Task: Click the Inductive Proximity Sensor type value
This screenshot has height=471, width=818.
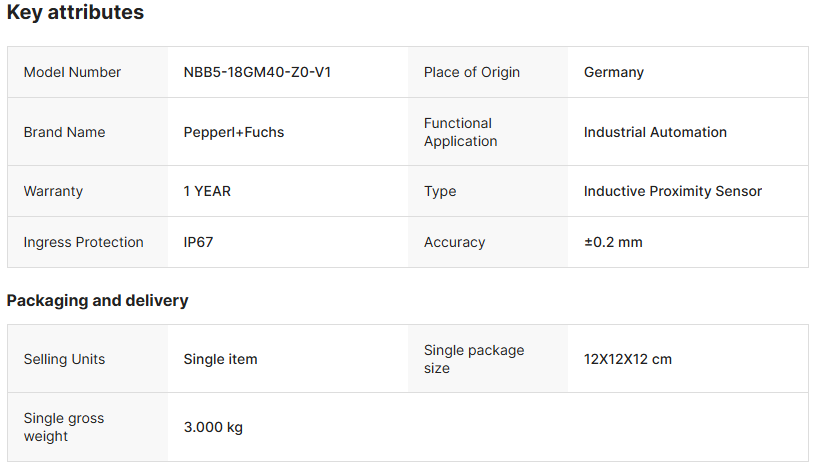Action: (672, 191)
